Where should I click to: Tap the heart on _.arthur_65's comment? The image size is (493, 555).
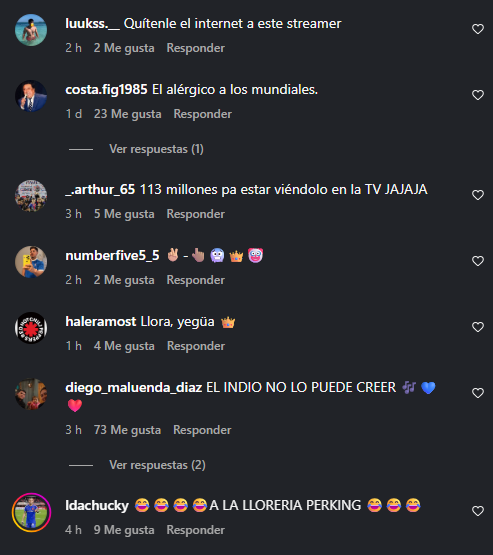coord(478,195)
